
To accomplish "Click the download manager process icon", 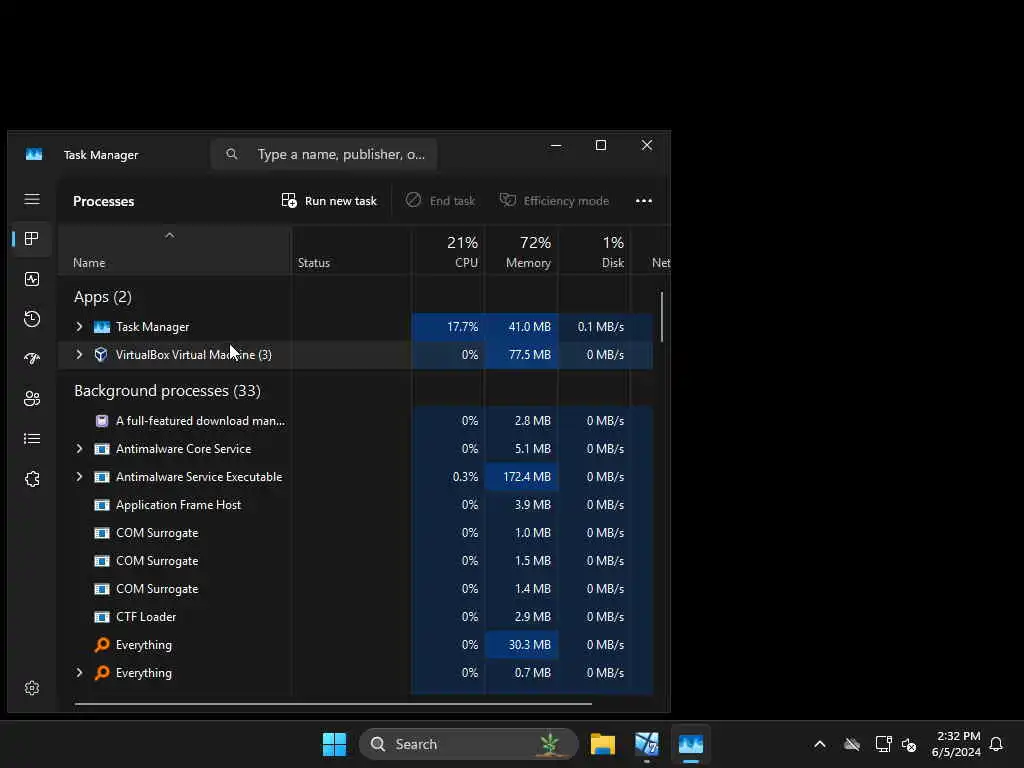I will click(102, 421).
